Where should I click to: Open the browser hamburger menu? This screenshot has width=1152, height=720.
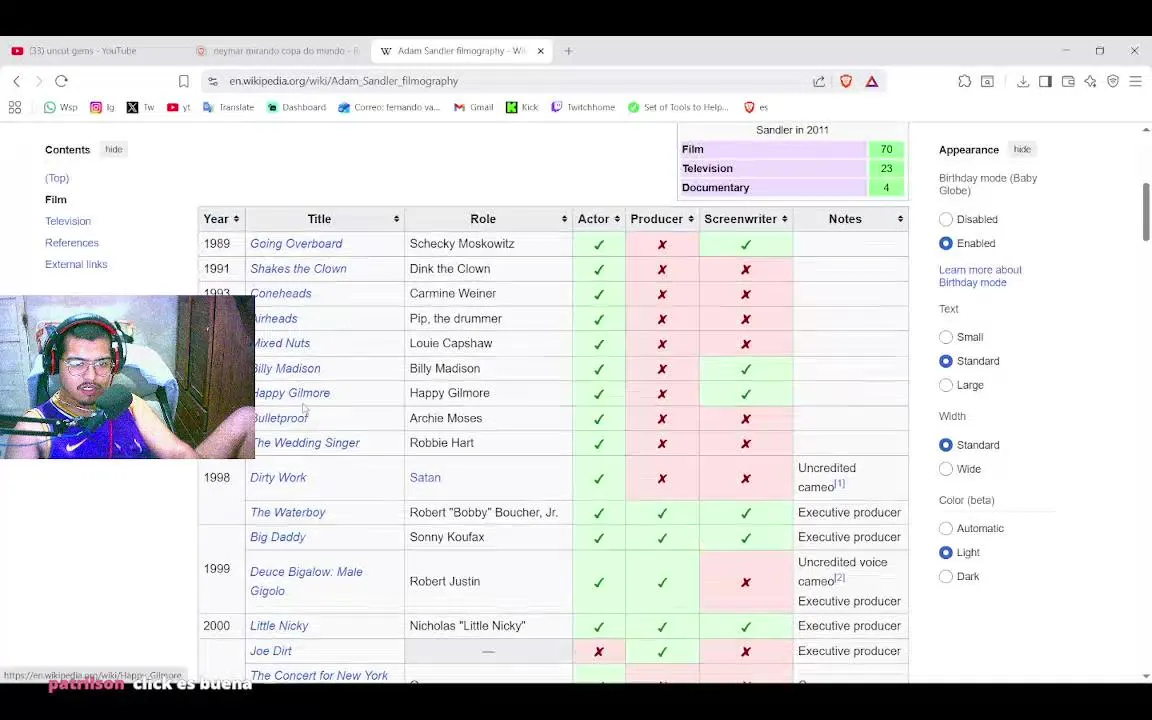pos(1136,81)
